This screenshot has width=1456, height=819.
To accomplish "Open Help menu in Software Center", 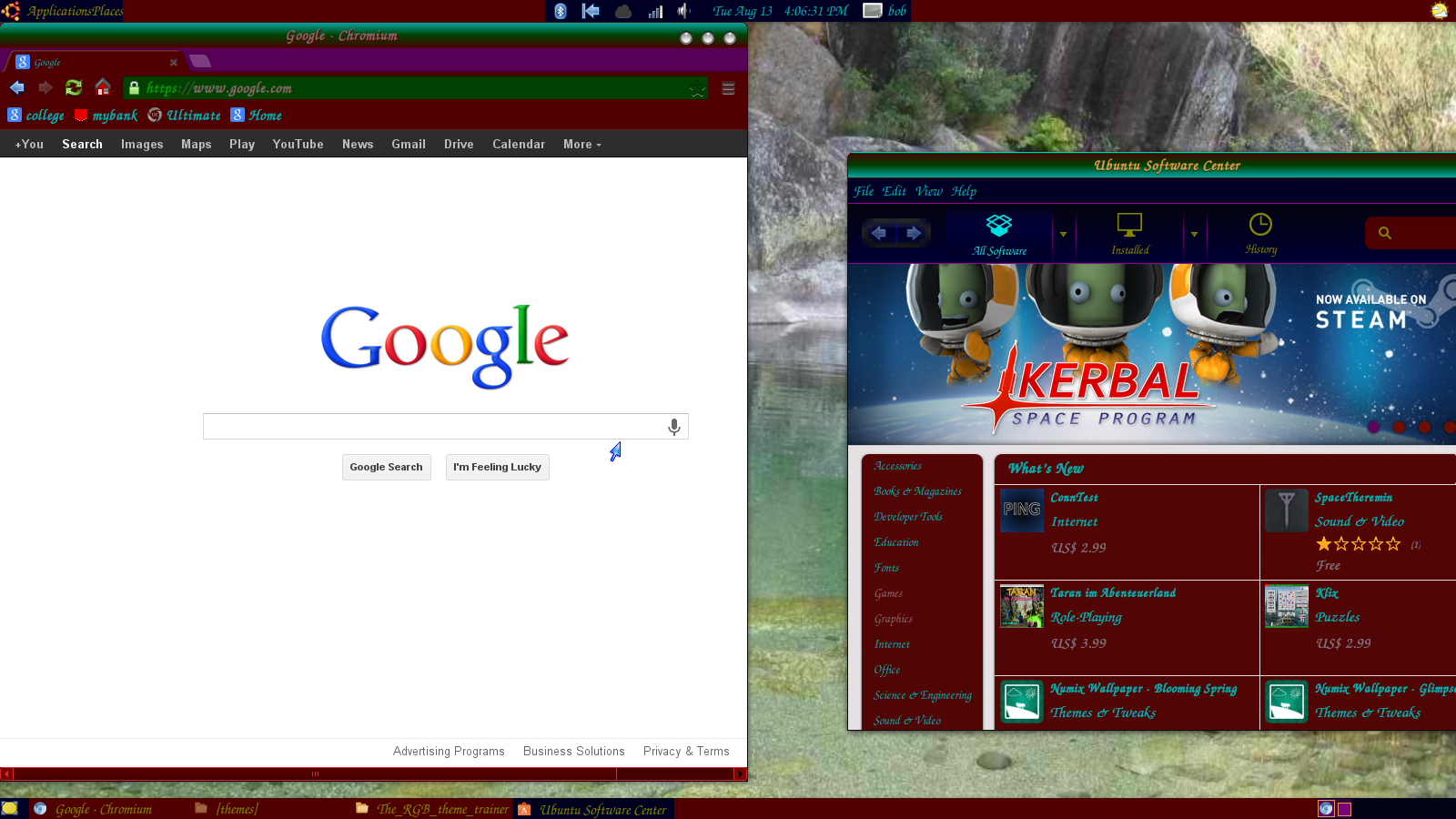I will [x=964, y=191].
